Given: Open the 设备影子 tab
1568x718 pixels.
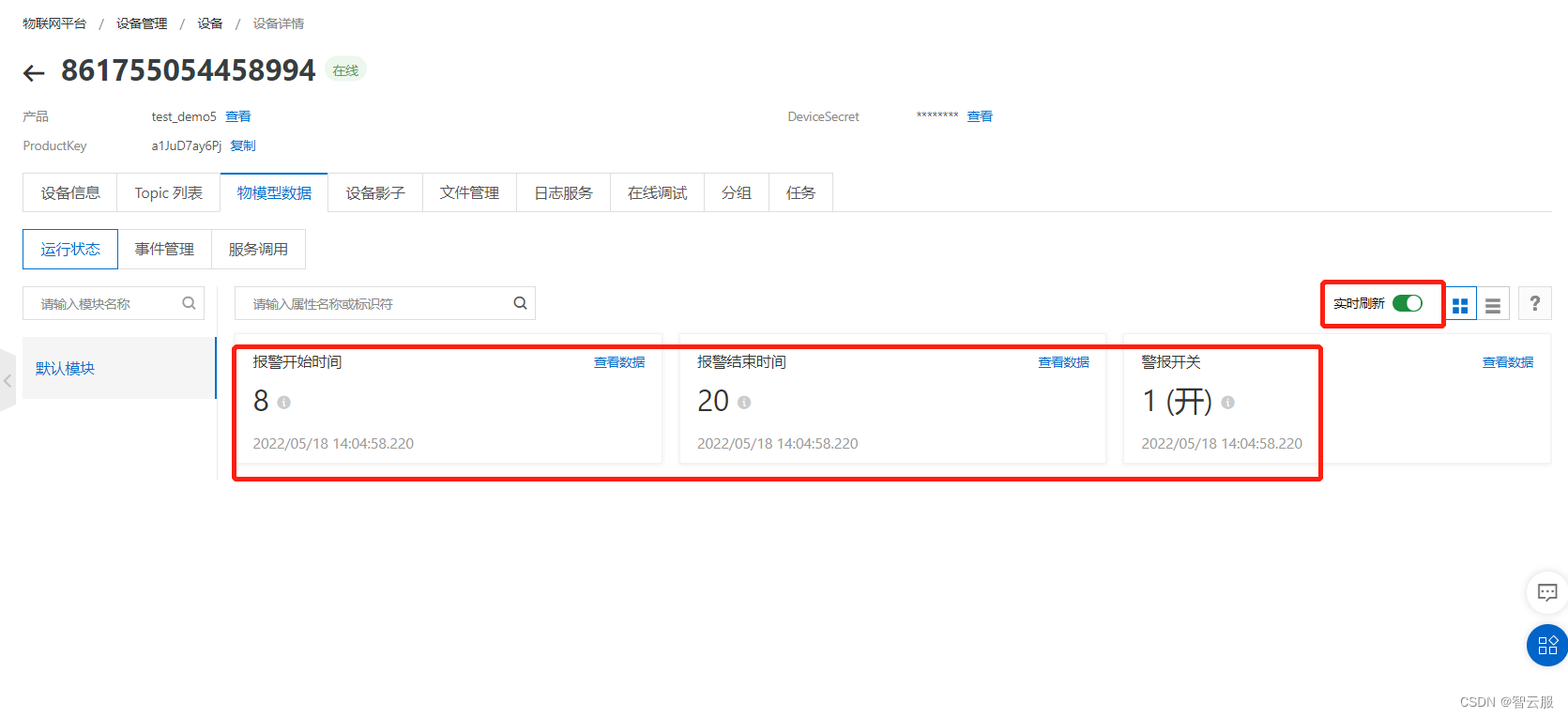Looking at the screenshot, I should click(375, 192).
